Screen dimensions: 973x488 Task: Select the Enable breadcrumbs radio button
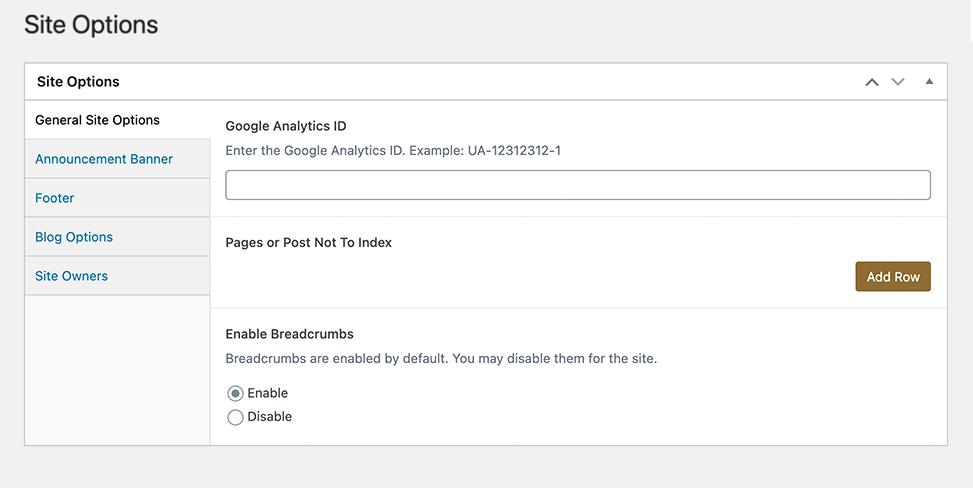click(x=235, y=394)
